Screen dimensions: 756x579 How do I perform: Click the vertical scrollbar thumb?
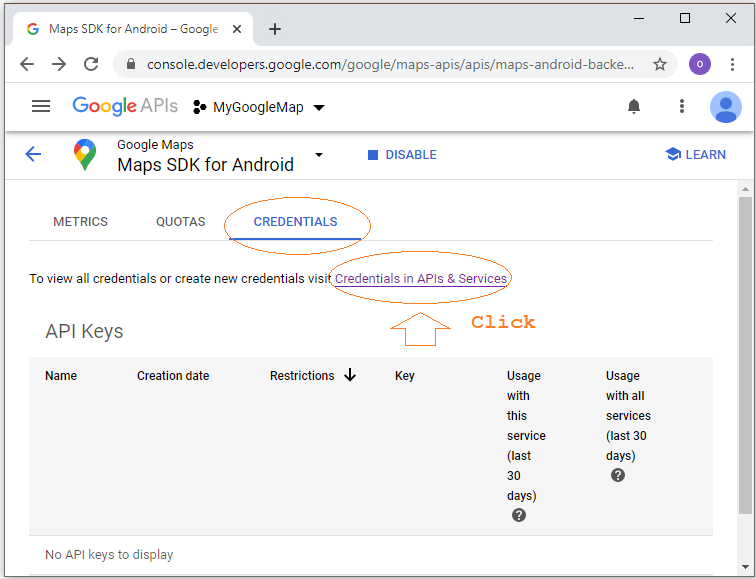coord(745,355)
